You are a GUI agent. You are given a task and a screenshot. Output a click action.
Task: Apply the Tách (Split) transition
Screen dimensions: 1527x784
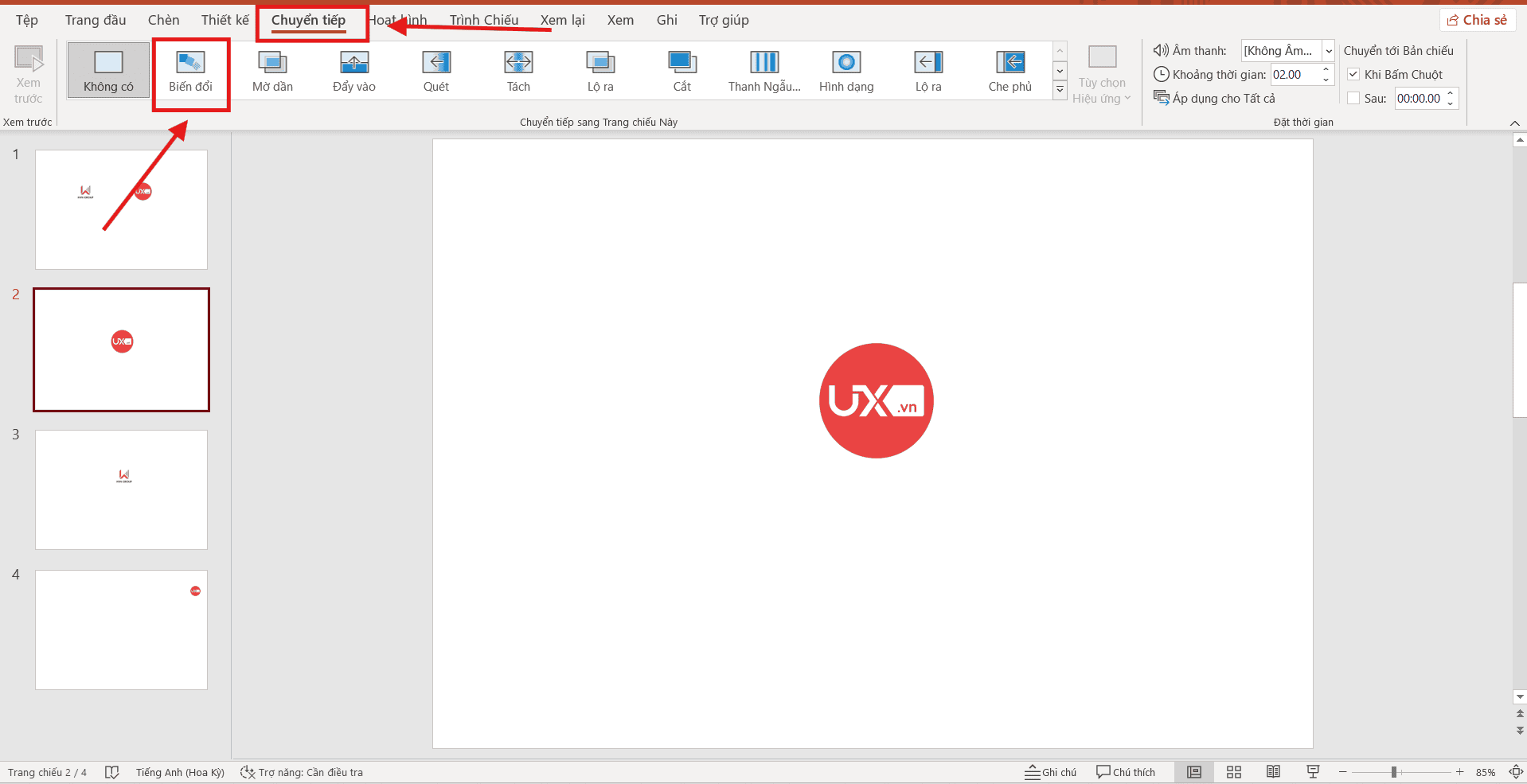click(517, 70)
